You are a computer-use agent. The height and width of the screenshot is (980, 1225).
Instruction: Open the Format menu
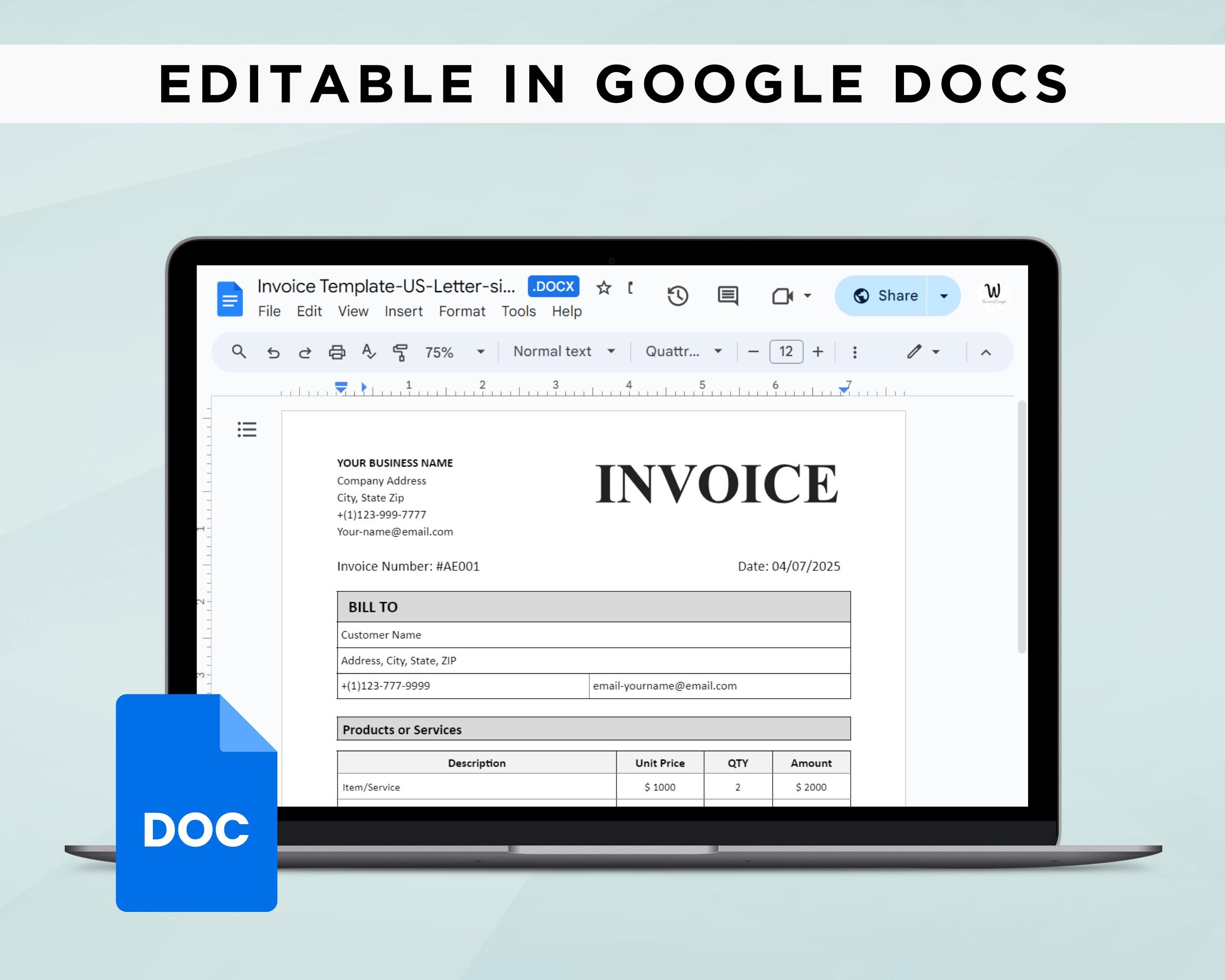coord(462,311)
